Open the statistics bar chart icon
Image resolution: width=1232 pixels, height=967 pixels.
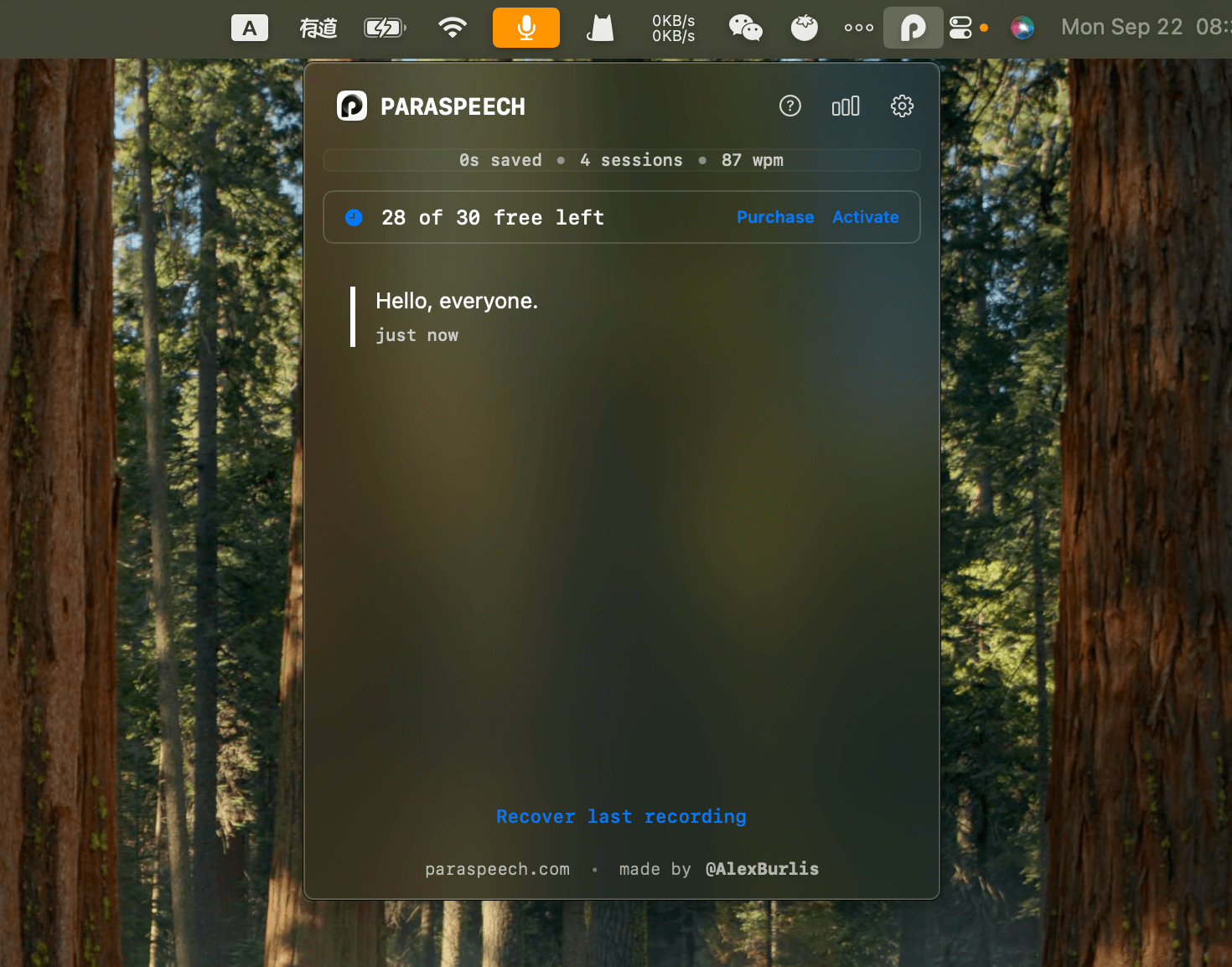tap(845, 106)
